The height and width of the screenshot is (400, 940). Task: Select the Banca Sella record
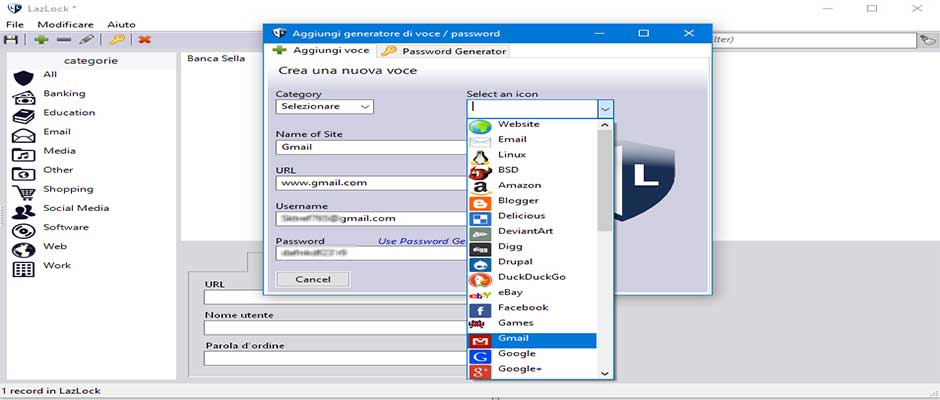tap(216, 59)
